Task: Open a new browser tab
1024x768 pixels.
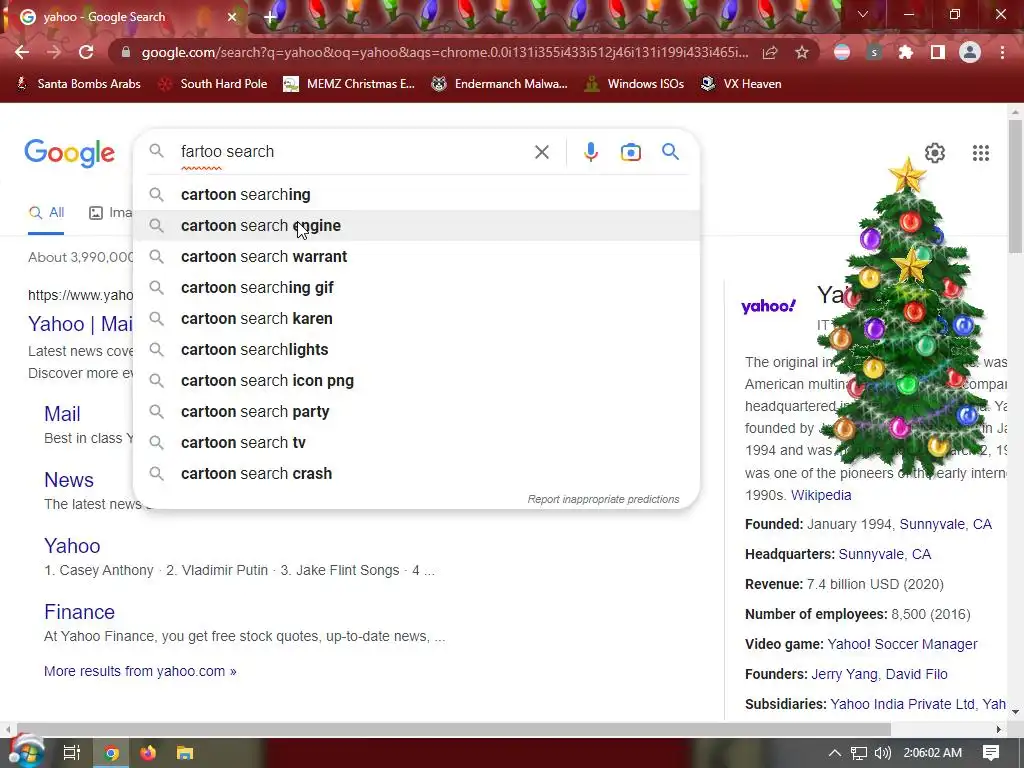Action: tap(270, 17)
